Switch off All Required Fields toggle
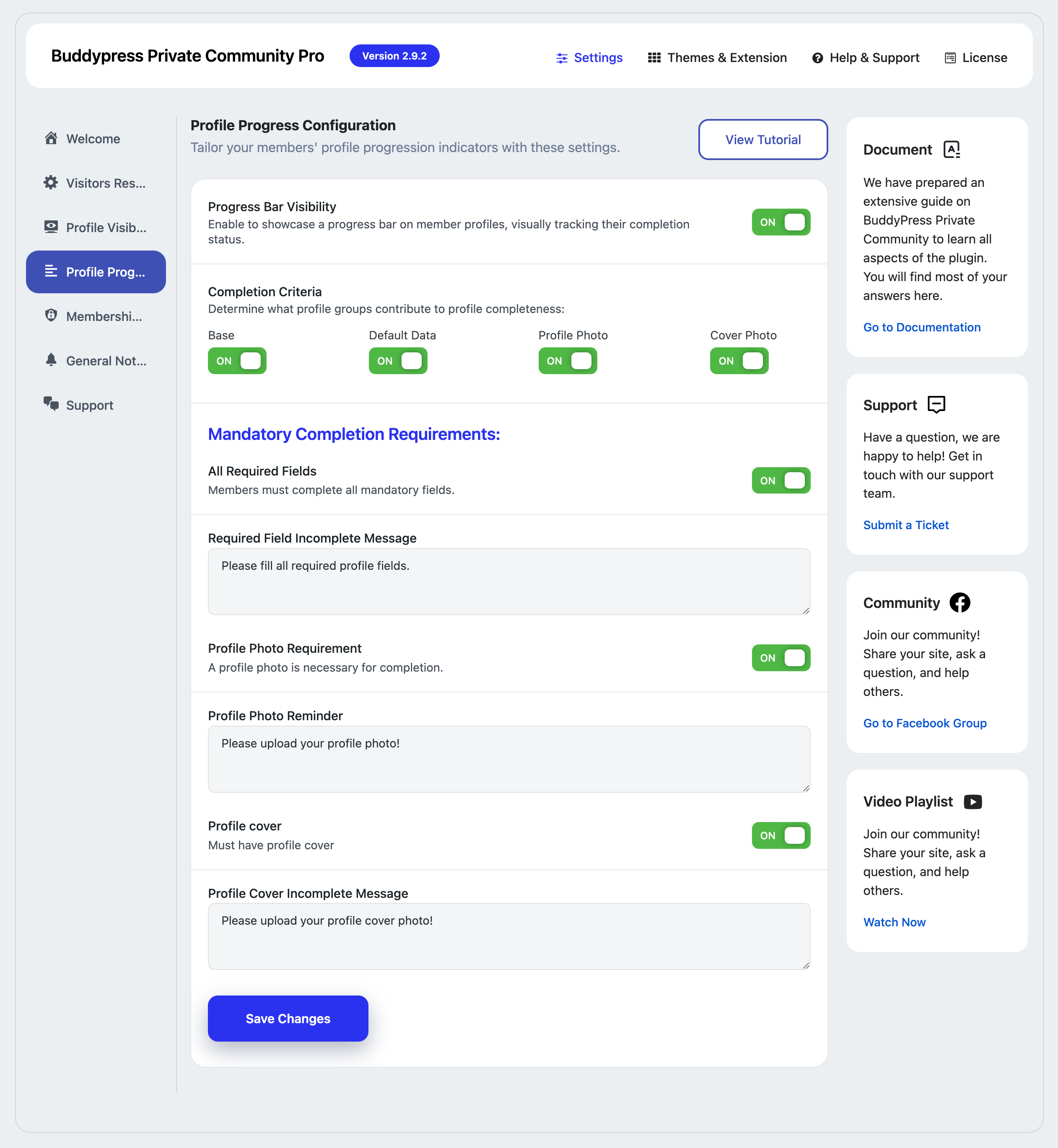 coord(781,481)
